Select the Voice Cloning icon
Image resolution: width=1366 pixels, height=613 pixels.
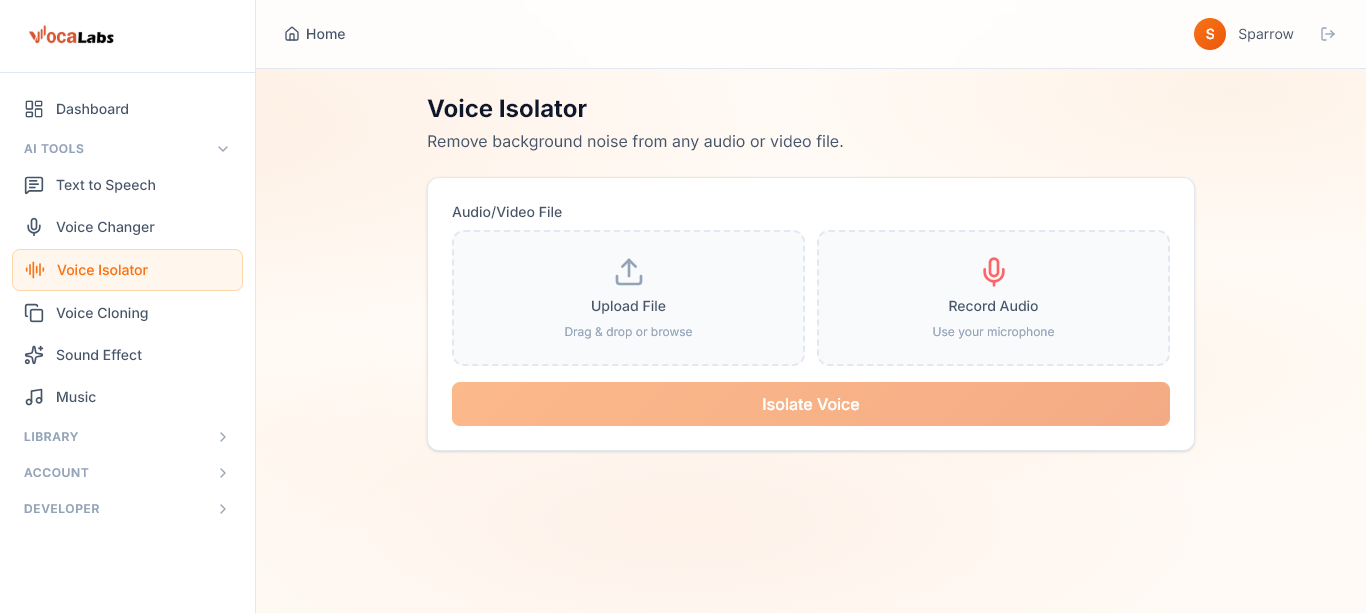click(x=33, y=312)
